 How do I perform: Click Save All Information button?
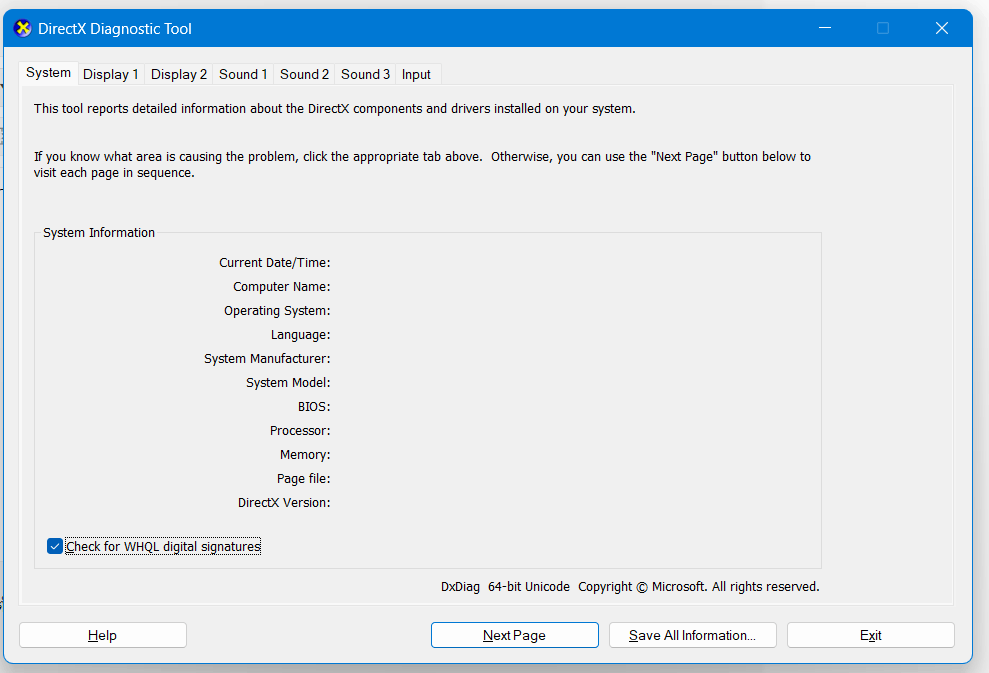[x=693, y=635]
